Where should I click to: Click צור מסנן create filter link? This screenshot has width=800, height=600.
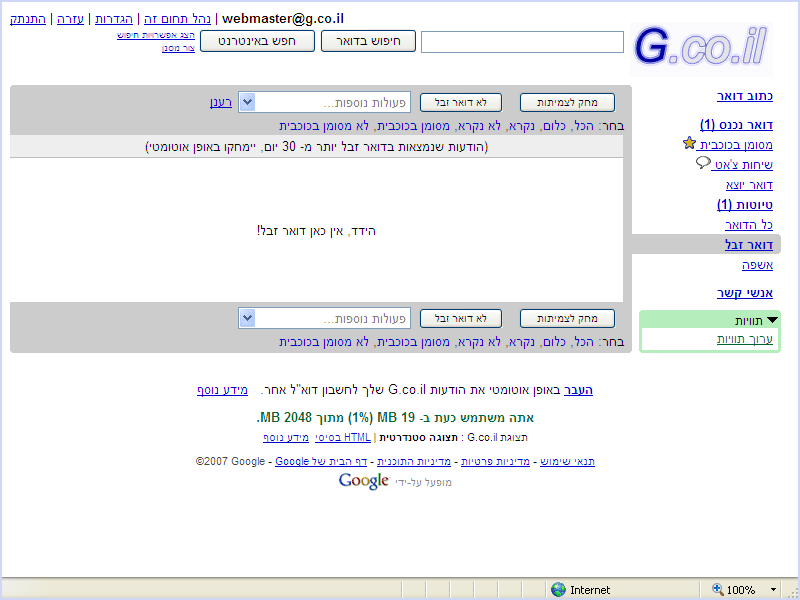pos(179,48)
